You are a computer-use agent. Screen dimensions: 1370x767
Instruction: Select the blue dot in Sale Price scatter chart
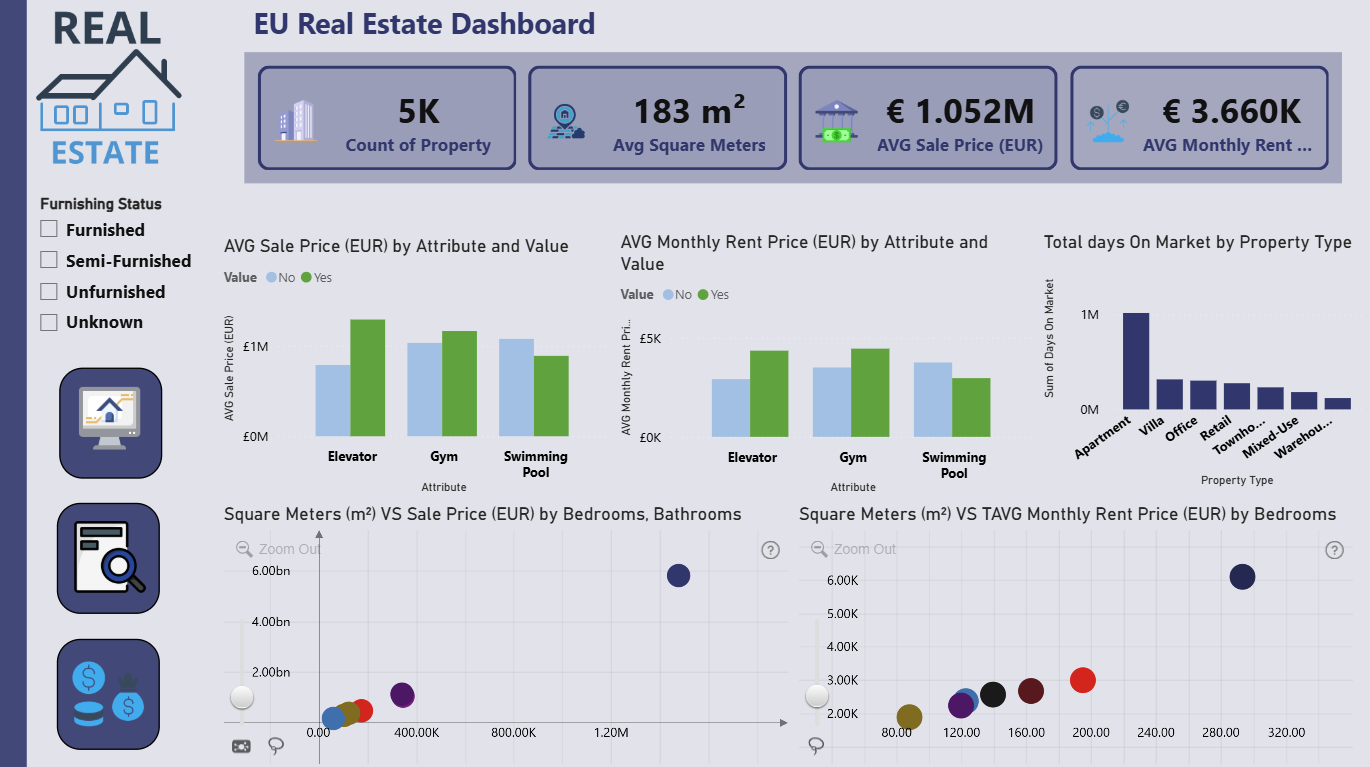pyautogui.click(x=334, y=718)
